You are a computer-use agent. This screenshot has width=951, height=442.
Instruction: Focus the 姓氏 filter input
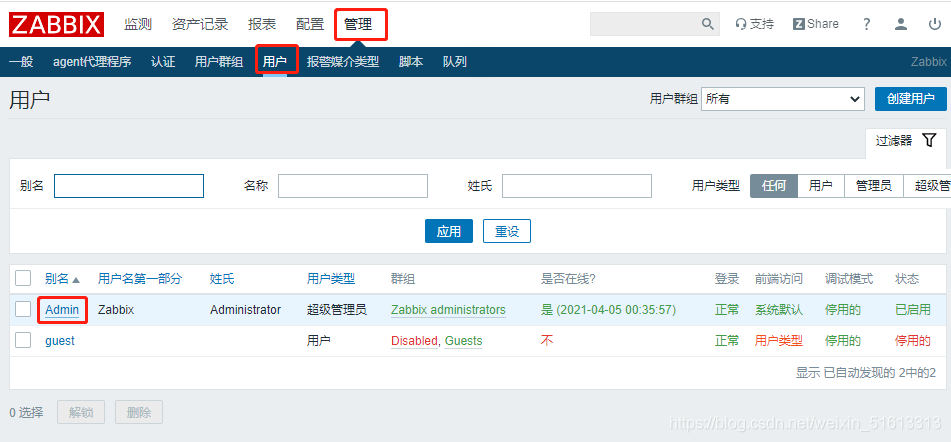point(577,186)
